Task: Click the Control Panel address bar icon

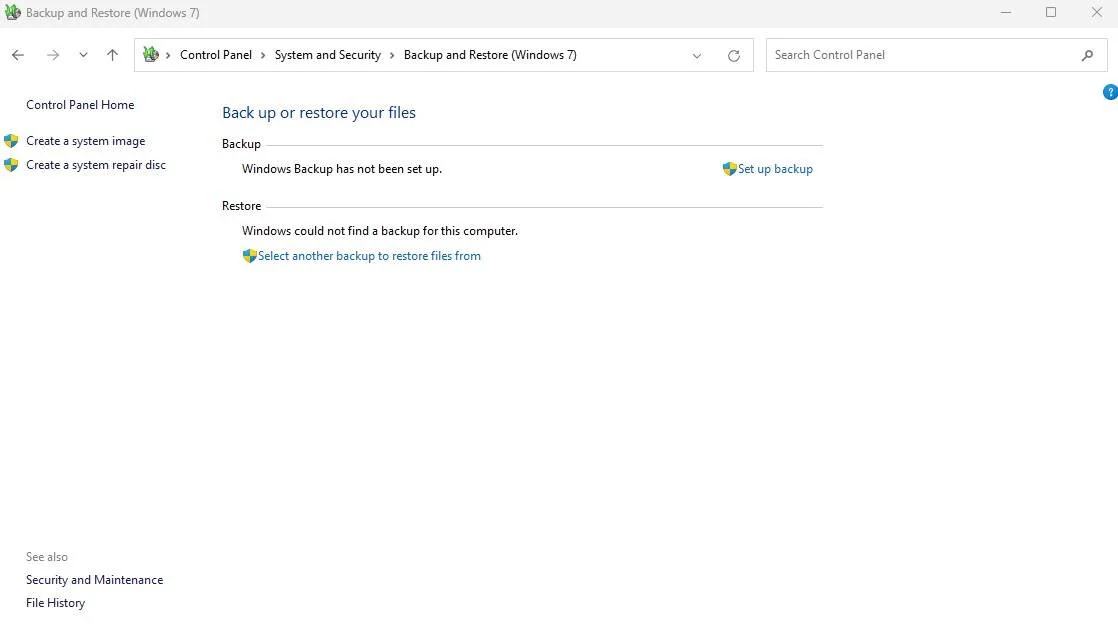Action: (151, 55)
